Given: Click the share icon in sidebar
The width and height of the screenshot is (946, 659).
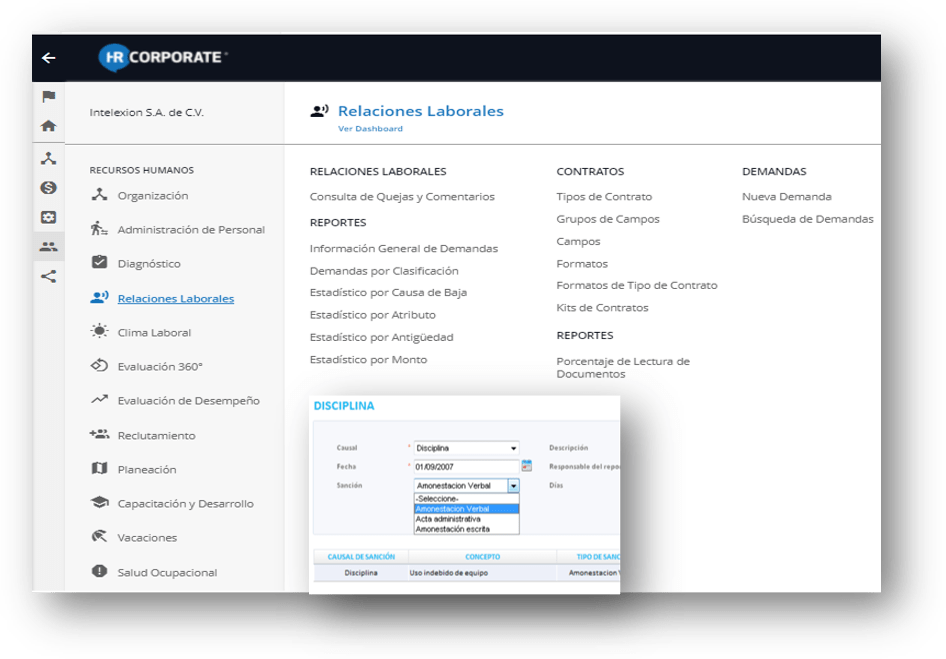Looking at the screenshot, I should (x=48, y=277).
